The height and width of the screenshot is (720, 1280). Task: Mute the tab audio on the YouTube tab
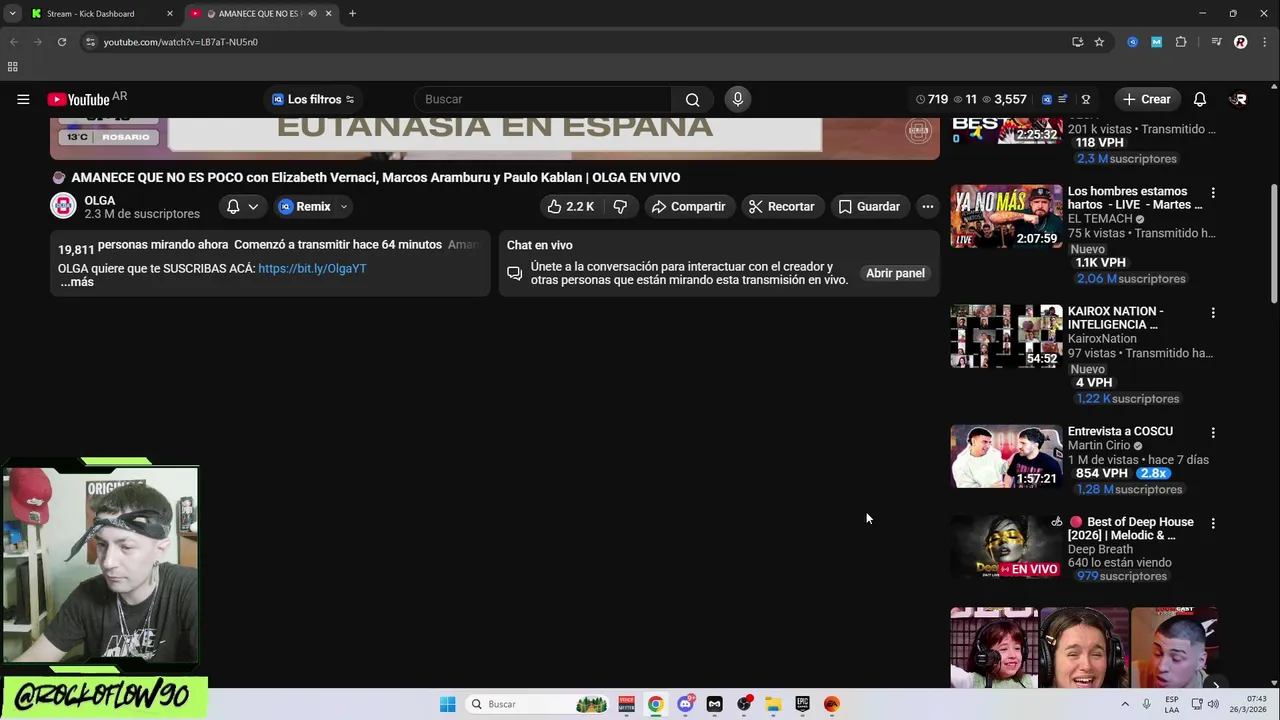coord(312,13)
